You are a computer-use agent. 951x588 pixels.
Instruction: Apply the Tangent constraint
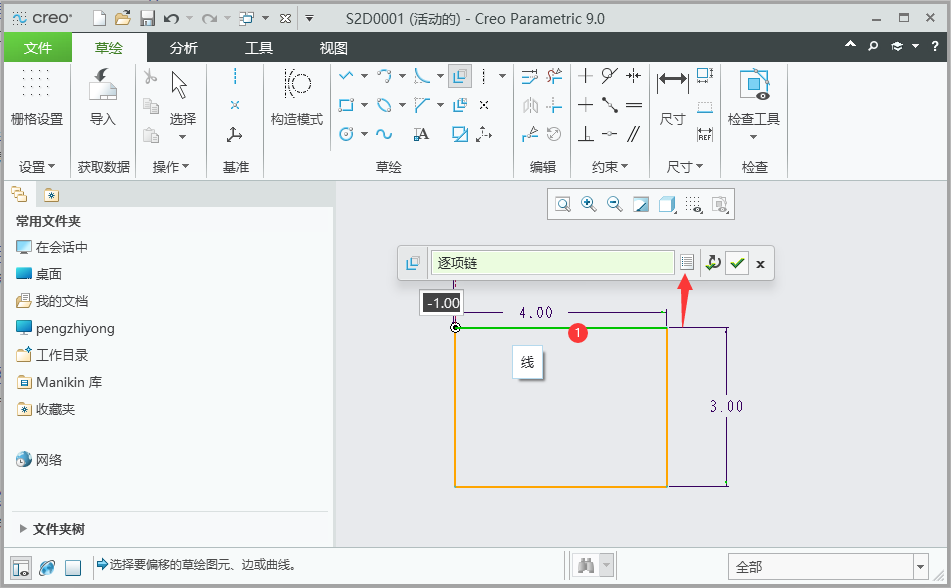[x=610, y=76]
